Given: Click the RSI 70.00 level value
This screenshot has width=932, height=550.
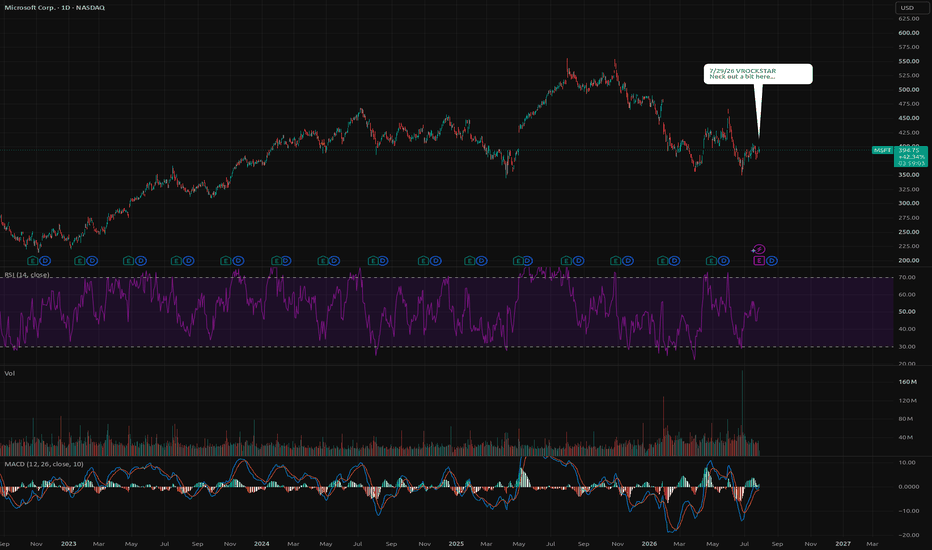Looking at the screenshot, I should tap(907, 278).
